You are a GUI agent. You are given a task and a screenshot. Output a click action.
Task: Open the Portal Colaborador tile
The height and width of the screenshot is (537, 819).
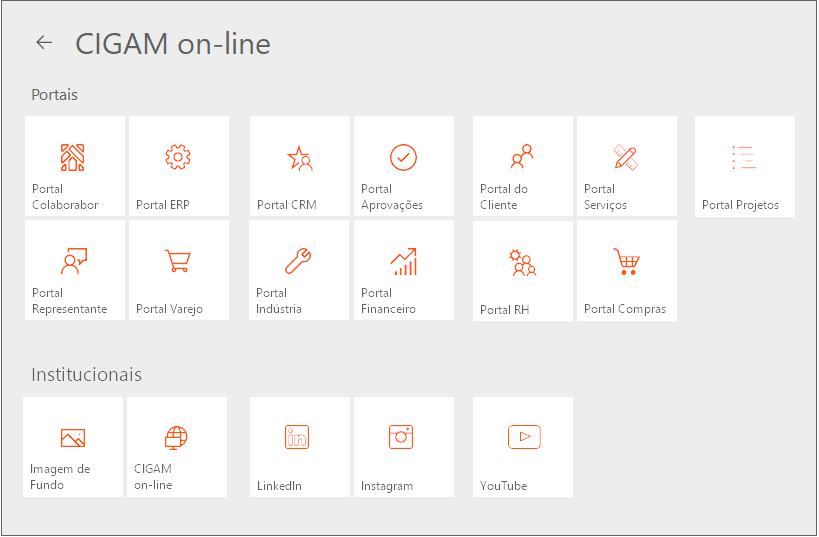[74, 167]
